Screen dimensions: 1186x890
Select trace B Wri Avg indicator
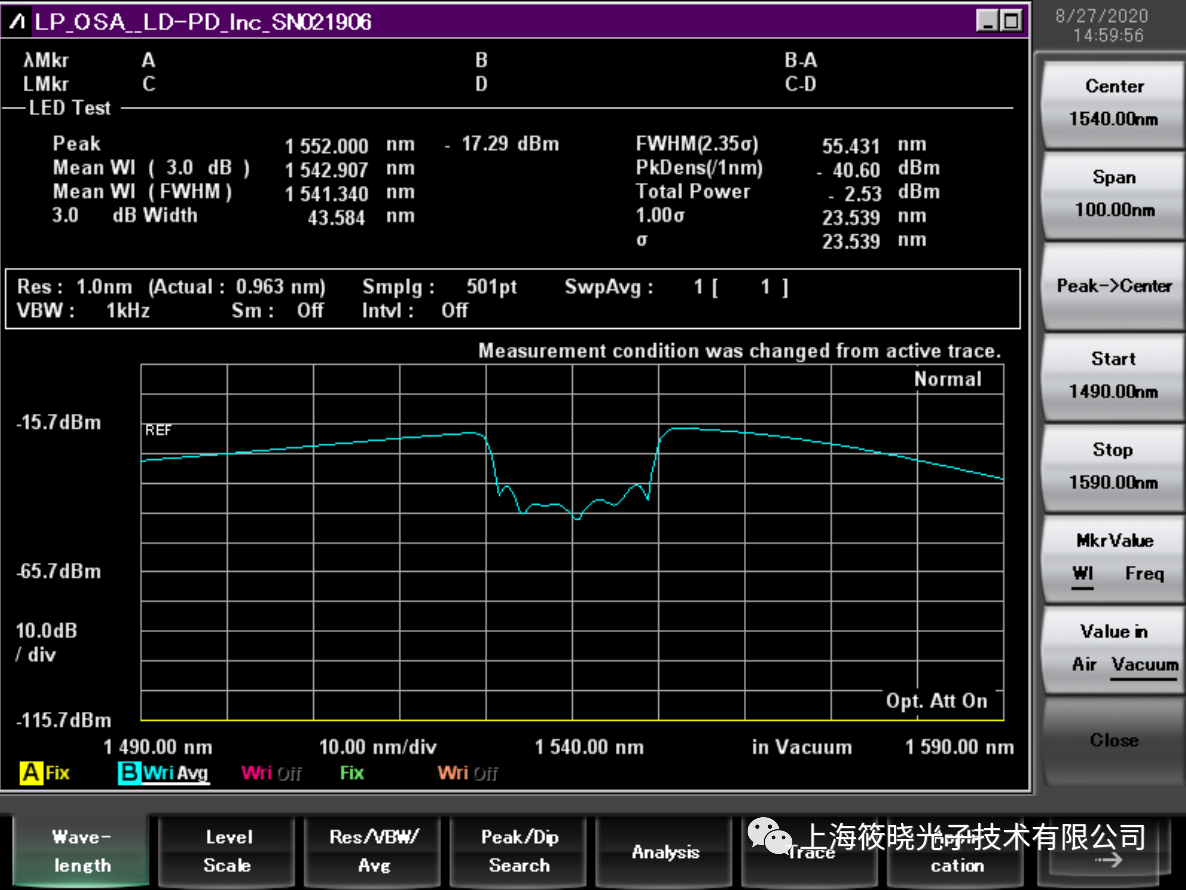[x=163, y=773]
